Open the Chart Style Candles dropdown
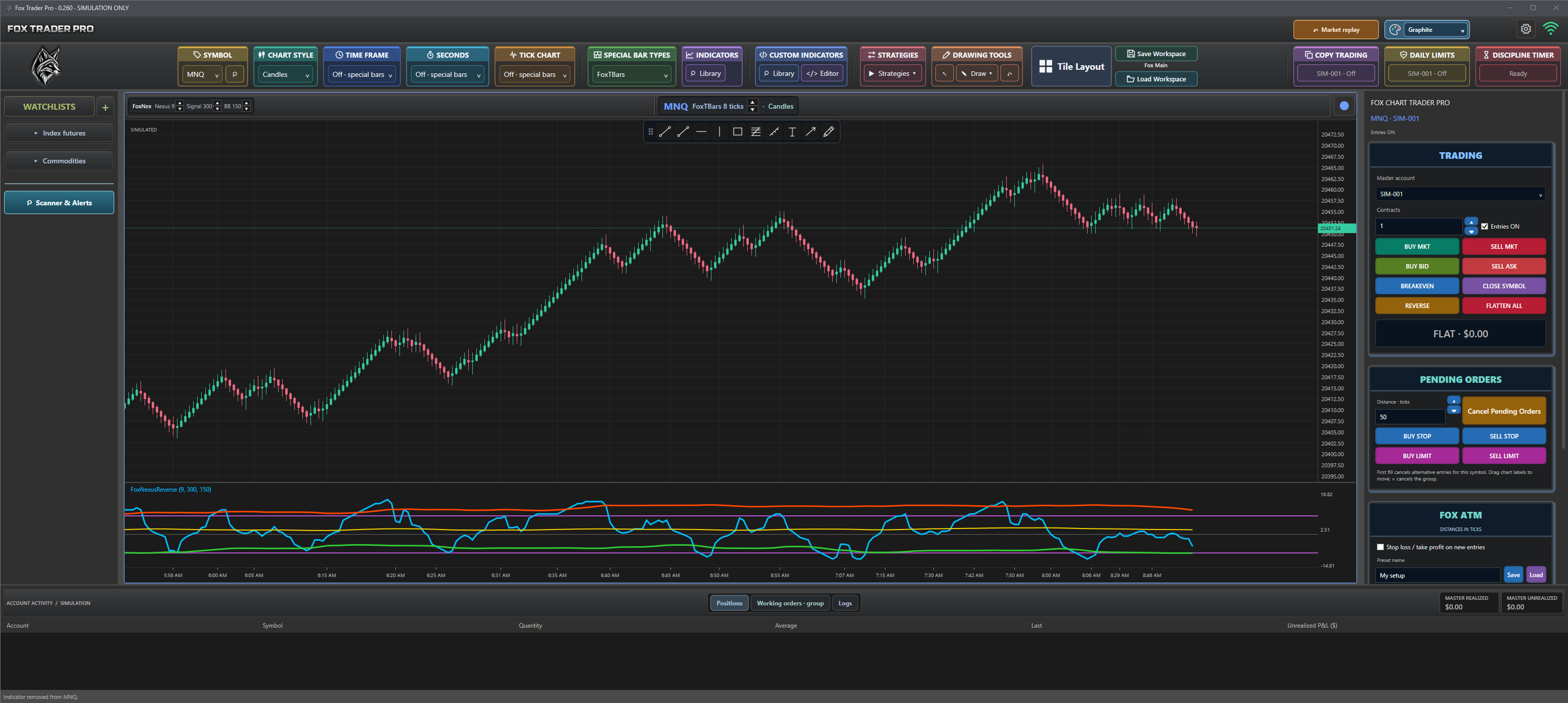The image size is (1568, 703). click(x=286, y=74)
